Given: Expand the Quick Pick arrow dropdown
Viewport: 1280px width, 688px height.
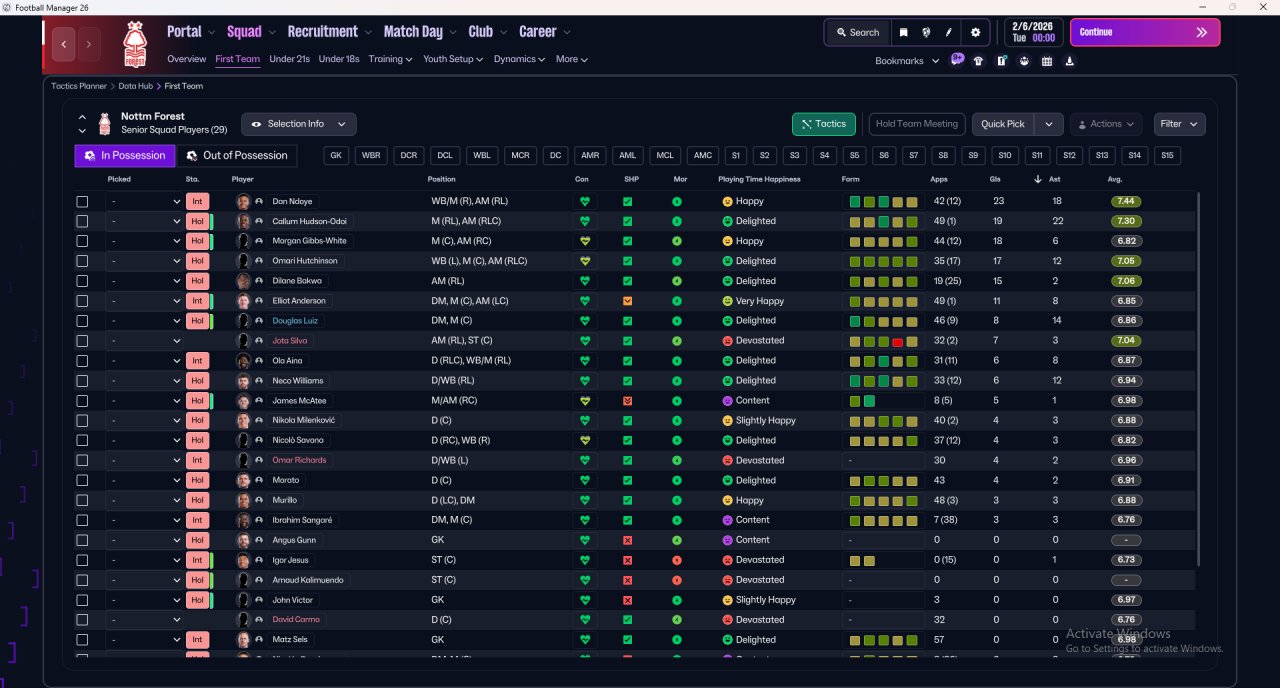Looking at the screenshot, I should (x=1048, y=124).
